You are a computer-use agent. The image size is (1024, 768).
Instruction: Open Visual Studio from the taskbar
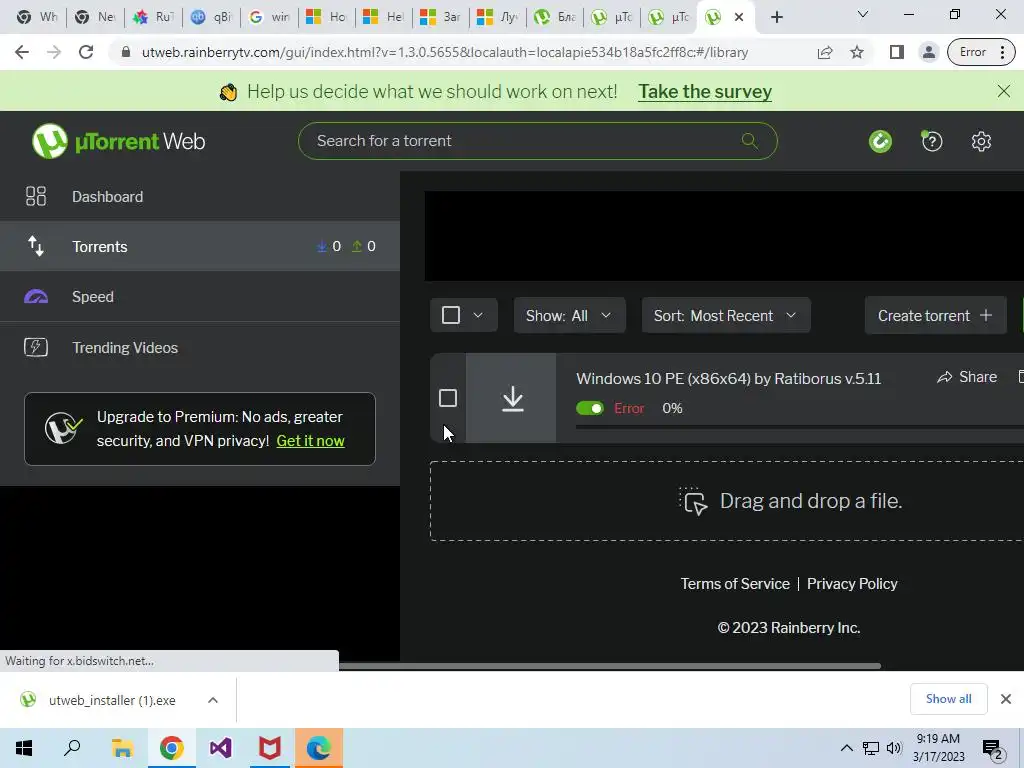tap(220, 748)
